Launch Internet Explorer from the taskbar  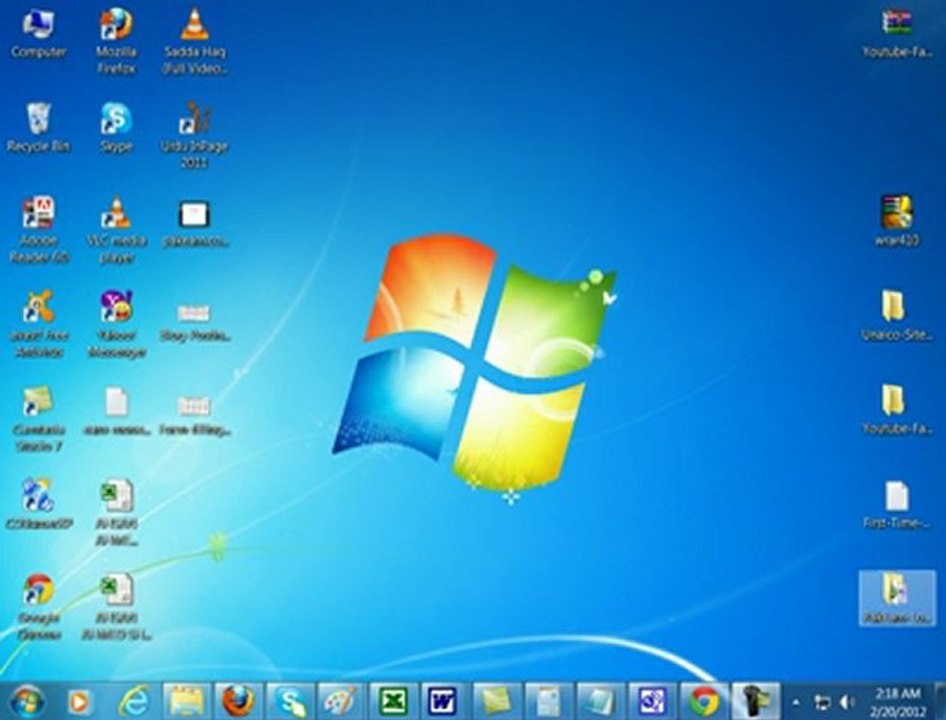coord(134,702)
